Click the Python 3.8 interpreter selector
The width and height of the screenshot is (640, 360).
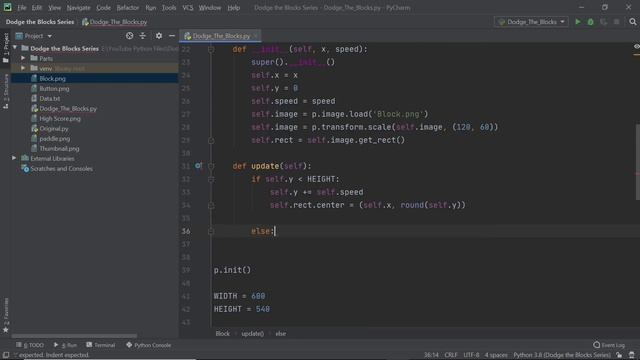pos(562,355)
